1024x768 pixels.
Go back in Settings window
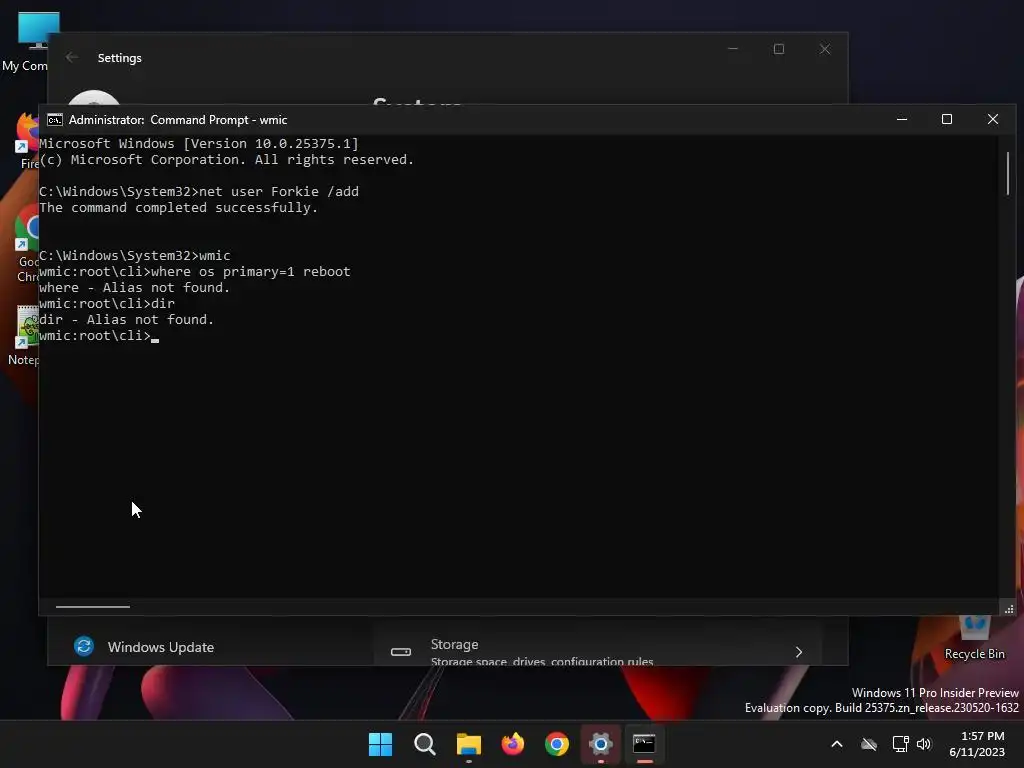[x=72, y=57]
